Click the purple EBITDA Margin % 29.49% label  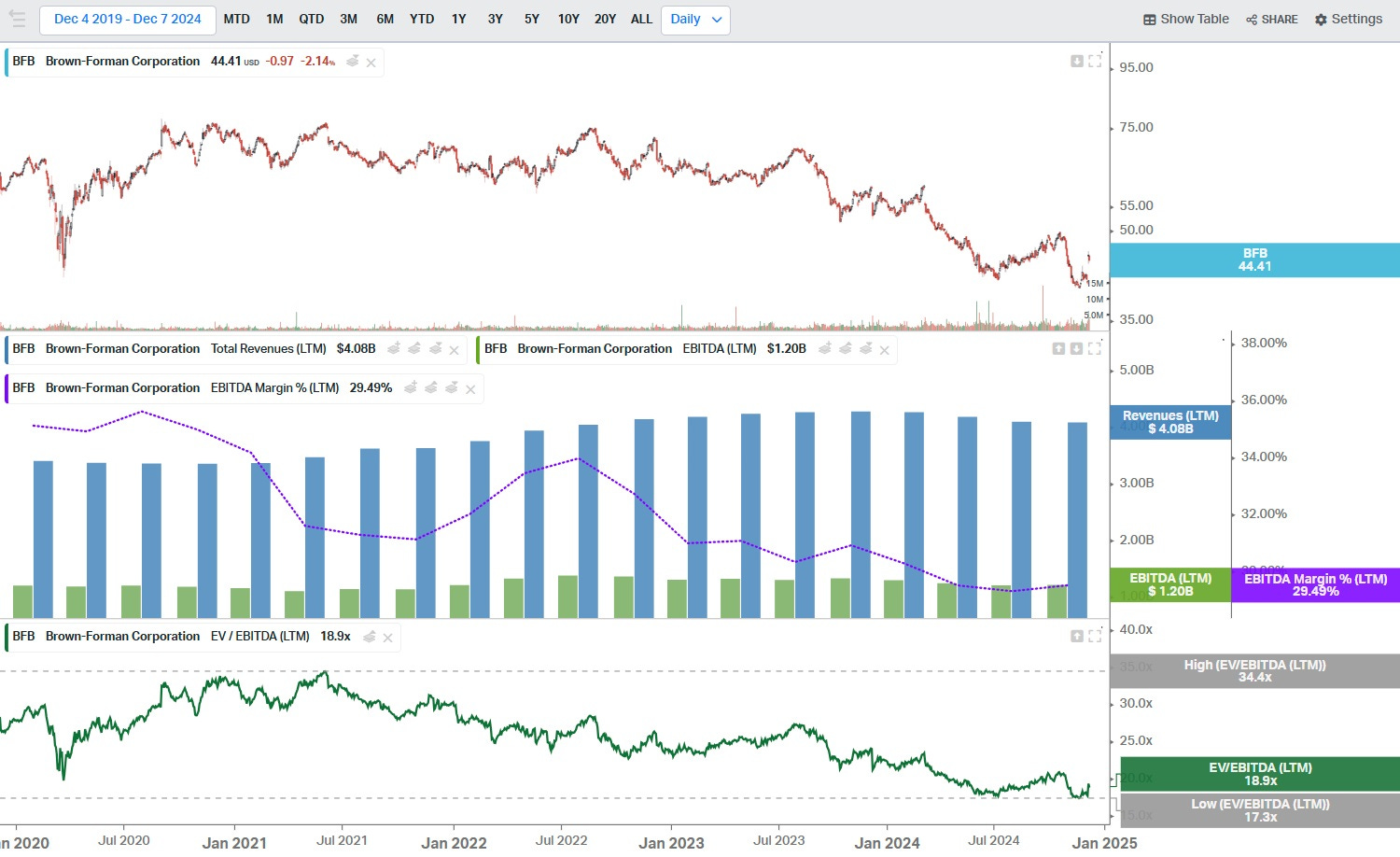(x=1316, y=584)
